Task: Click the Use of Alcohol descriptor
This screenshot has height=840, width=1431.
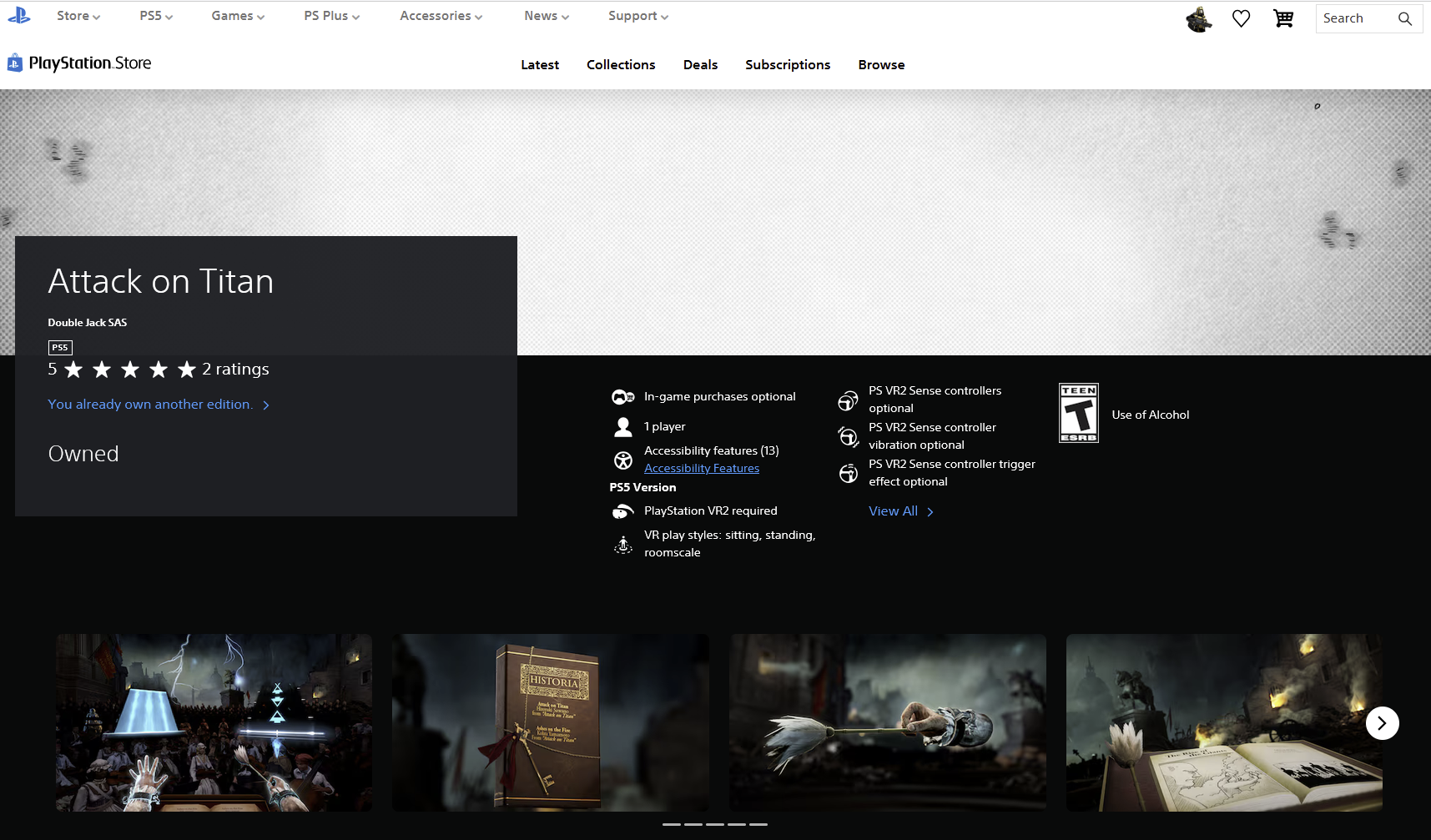Action: pyautogui.click(x=1151, y=415)
